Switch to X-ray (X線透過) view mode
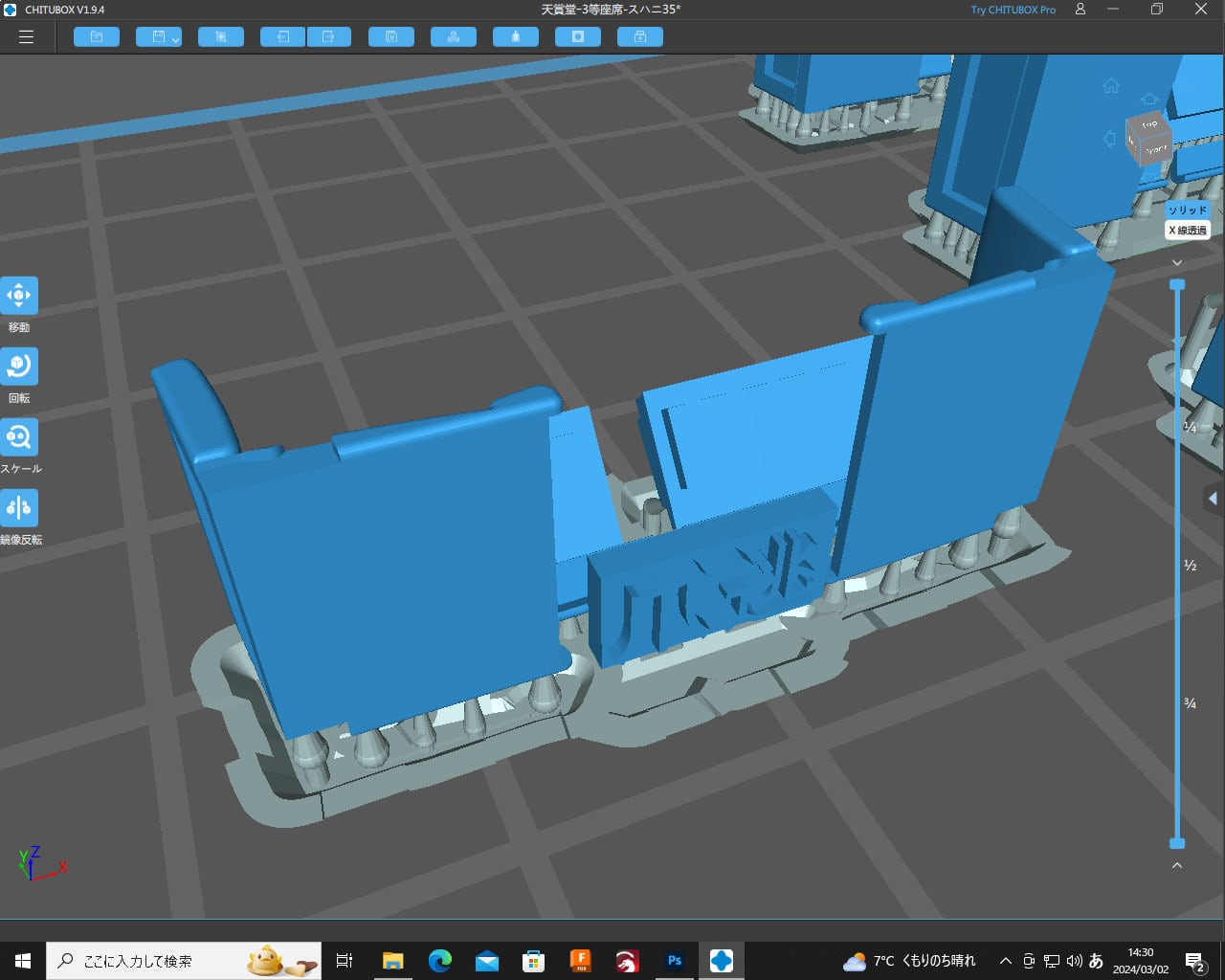The width and height of the screenshot is (1225, 980). pyautogui.click(x=1188, y=231)
